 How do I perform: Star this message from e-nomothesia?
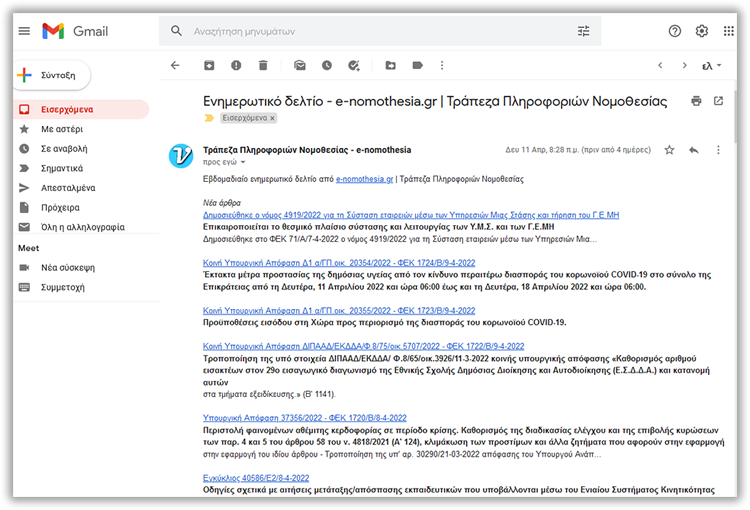tap(669, 150)
